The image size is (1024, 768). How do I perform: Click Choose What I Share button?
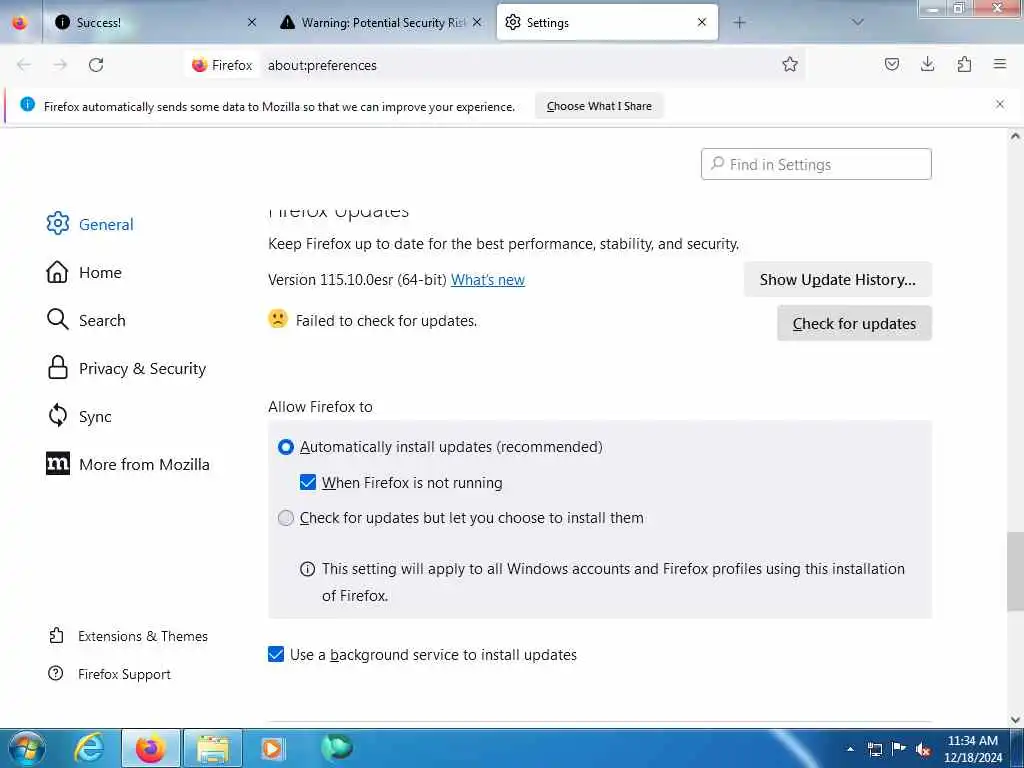(x=599, y=106)
